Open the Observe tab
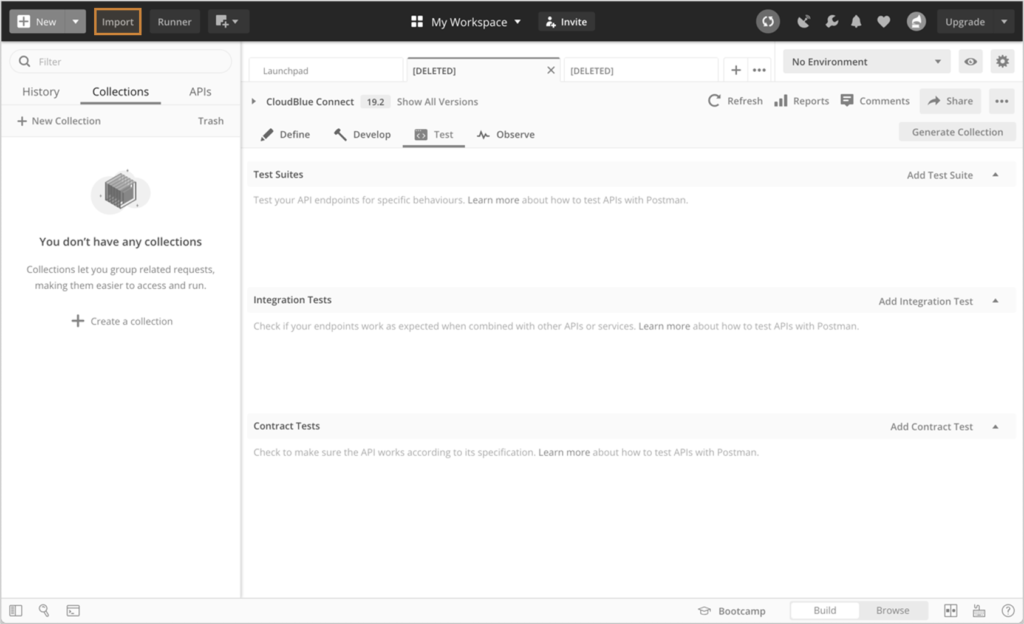This screenshot has height=624, width=1024. pyautogui.click(x=506, y=134)
